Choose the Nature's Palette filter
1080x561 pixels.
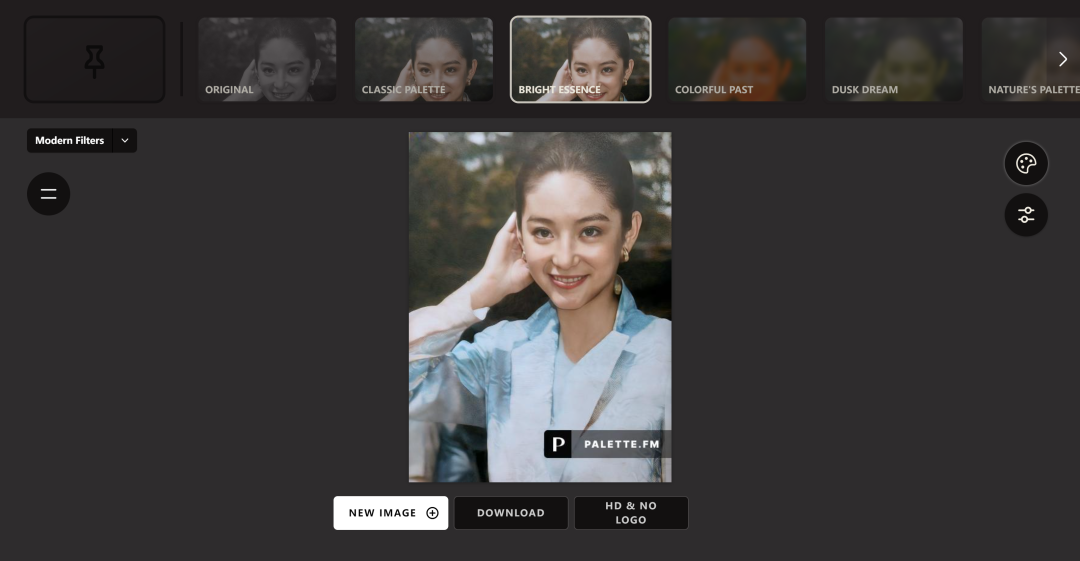[x=1030, y=60]
